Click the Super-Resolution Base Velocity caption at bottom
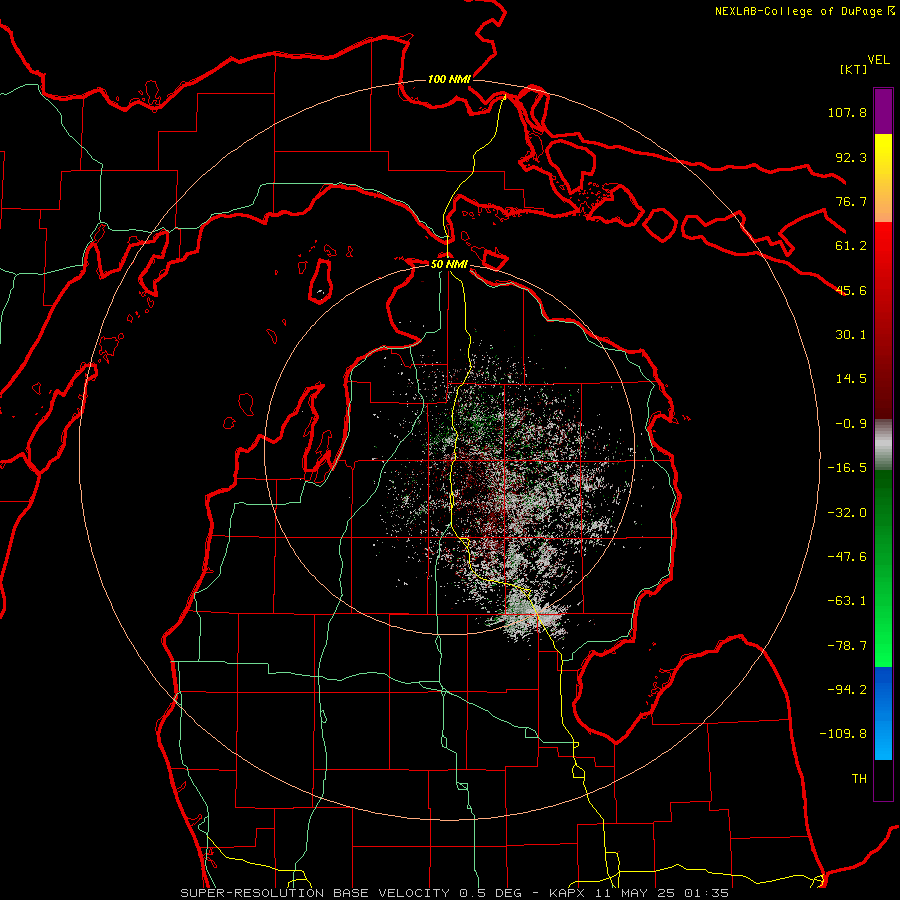 point(455,893)
